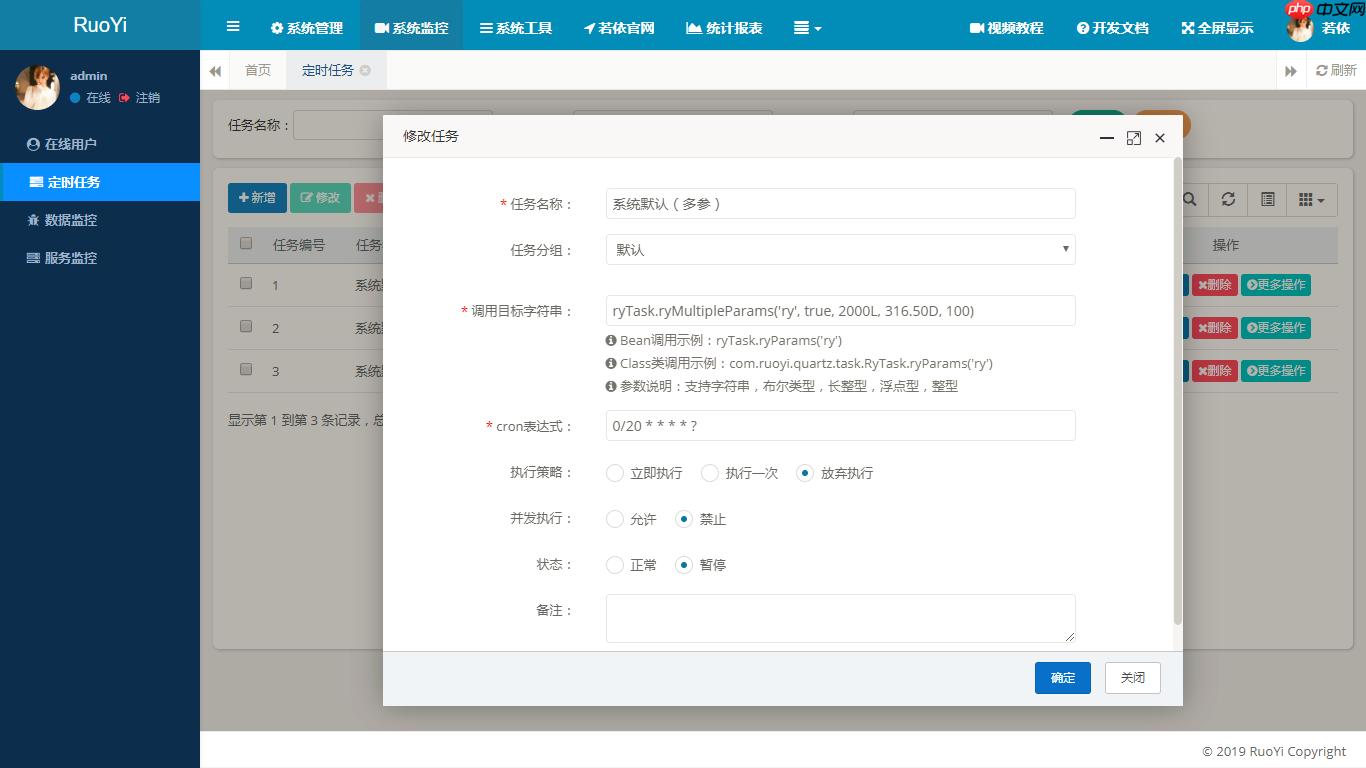Click the forward tab scroll arrow
Image resolution: width=1366 pixels, height=768 pixels.
1291,70
